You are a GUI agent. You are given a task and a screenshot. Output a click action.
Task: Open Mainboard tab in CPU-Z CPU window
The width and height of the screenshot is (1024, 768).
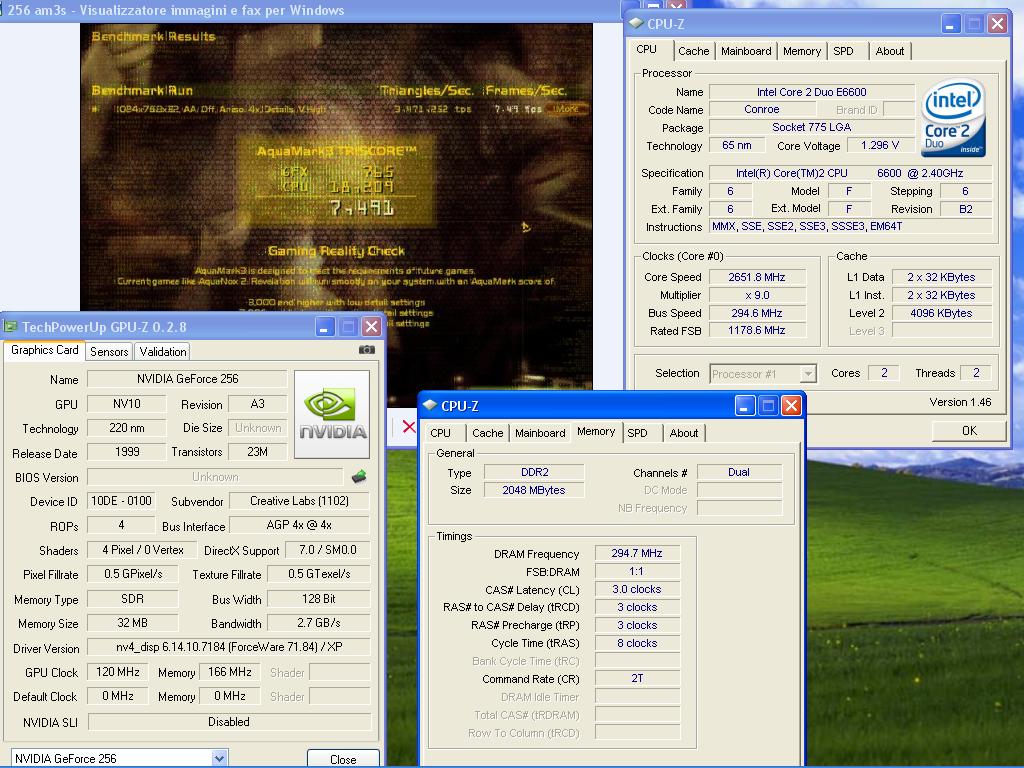(x=746, y=51)
